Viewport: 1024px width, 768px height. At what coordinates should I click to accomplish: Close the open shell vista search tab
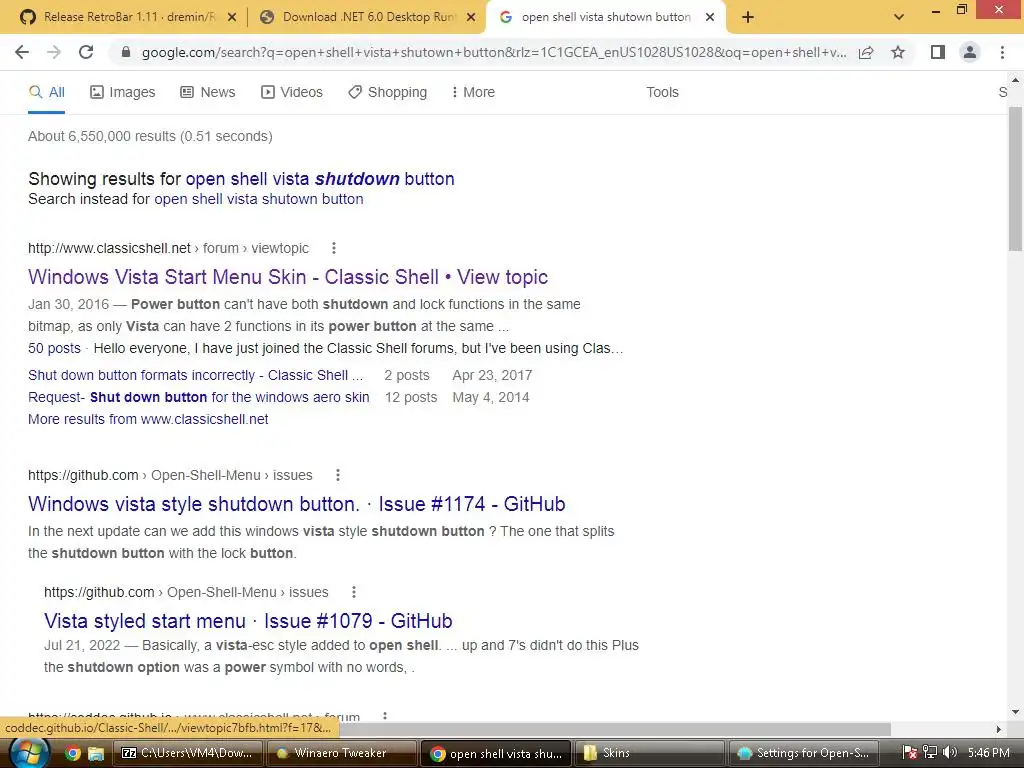click(x=710, y=18)
